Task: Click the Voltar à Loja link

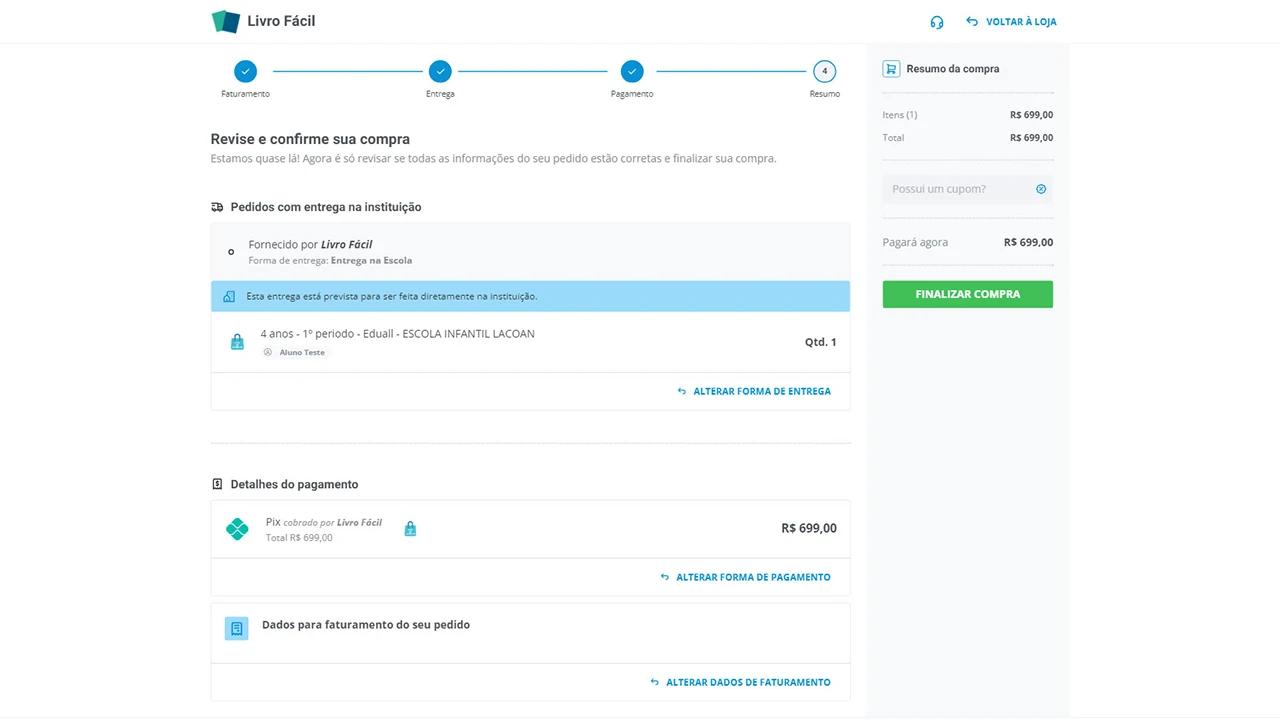Action: point(1011,22)
